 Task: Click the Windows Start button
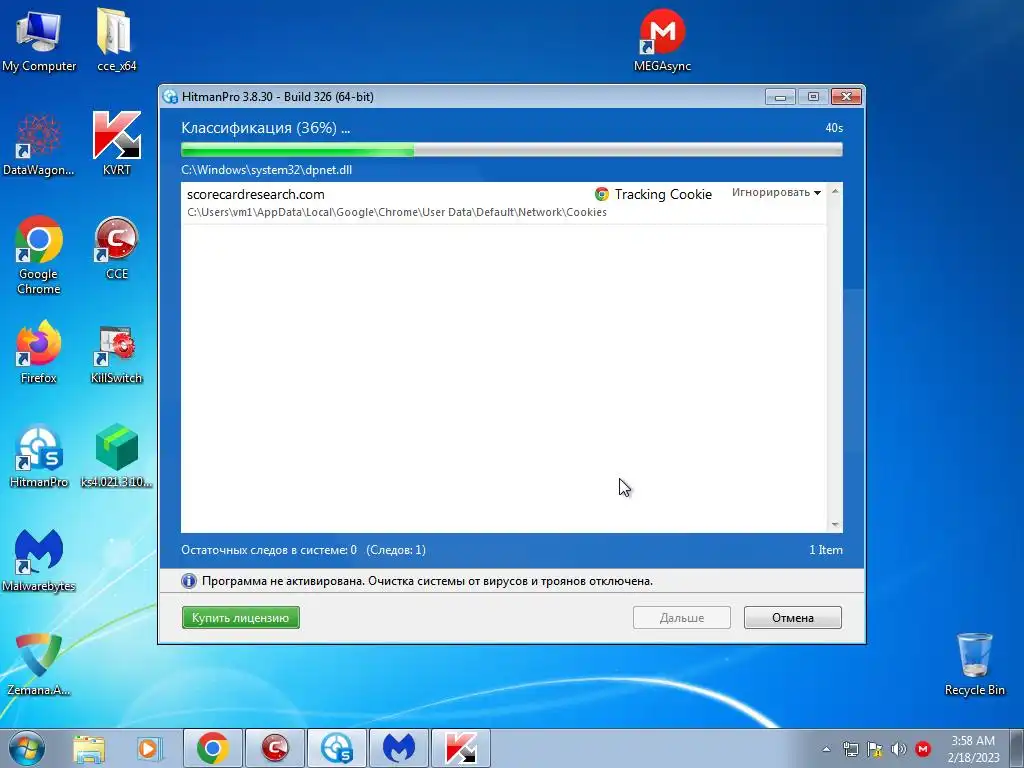tap(27, 748)
